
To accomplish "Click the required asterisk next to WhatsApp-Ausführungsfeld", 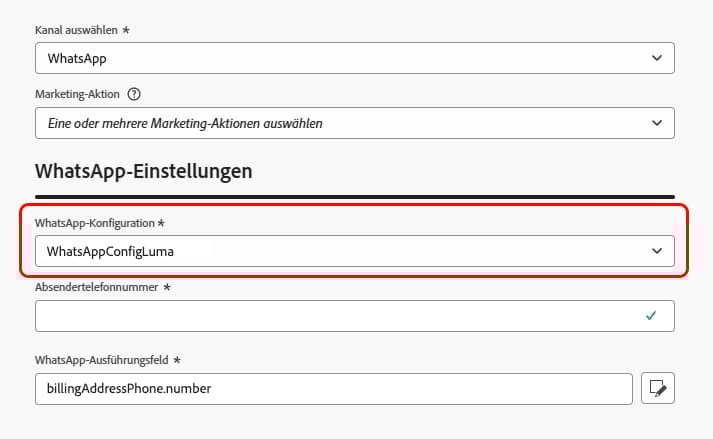I will tap(177, 359).
